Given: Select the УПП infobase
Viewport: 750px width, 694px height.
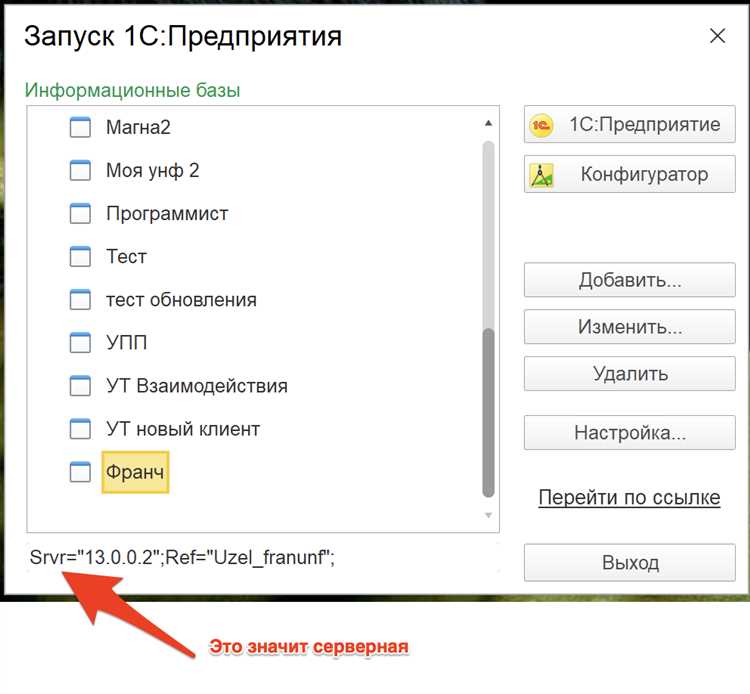Looking at the screenshot, I should 126,342.
